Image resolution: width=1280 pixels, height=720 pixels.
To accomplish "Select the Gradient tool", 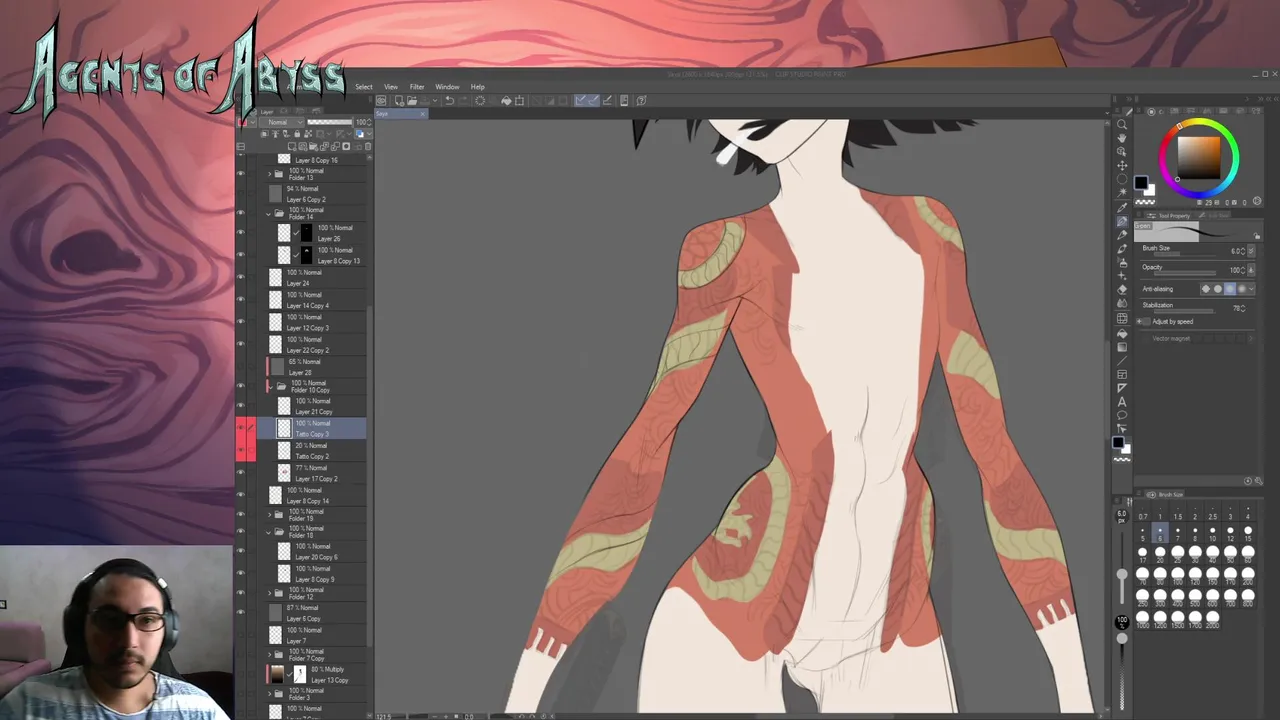I will click(x=1122, y=347).
